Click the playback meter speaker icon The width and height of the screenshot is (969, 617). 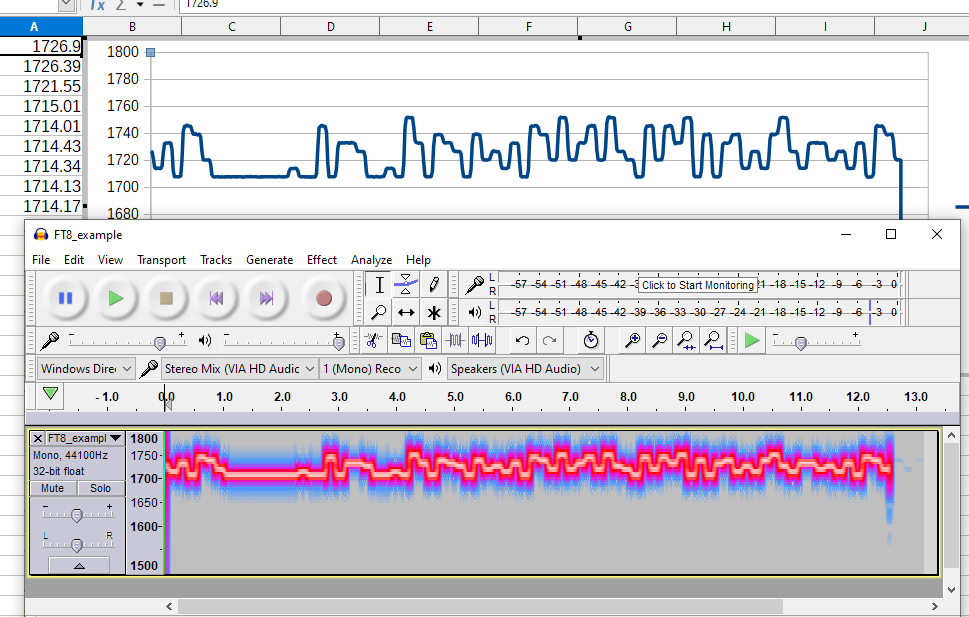[x=474, y=312]
